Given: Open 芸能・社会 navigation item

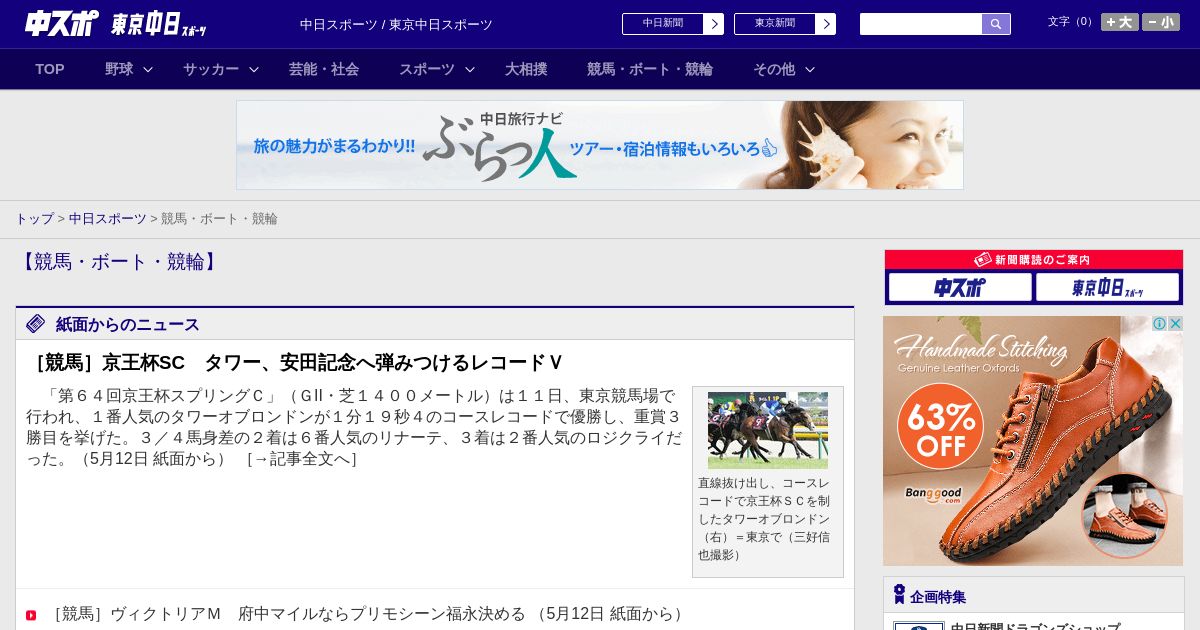Looking at the screenshot, I should (x=324, y=69).
